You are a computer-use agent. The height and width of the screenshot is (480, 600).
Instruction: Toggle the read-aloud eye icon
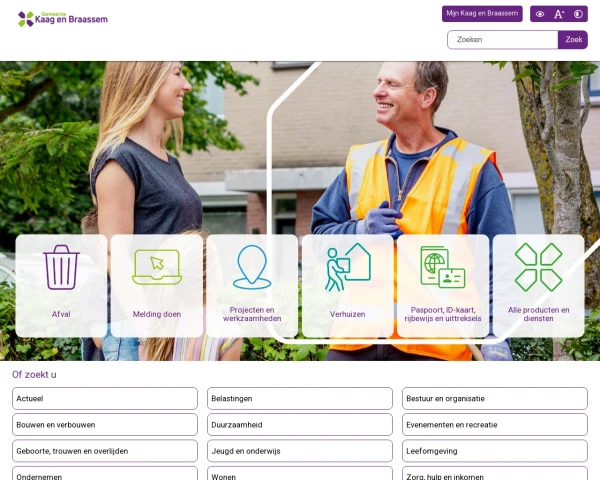[x=540, y=14]
